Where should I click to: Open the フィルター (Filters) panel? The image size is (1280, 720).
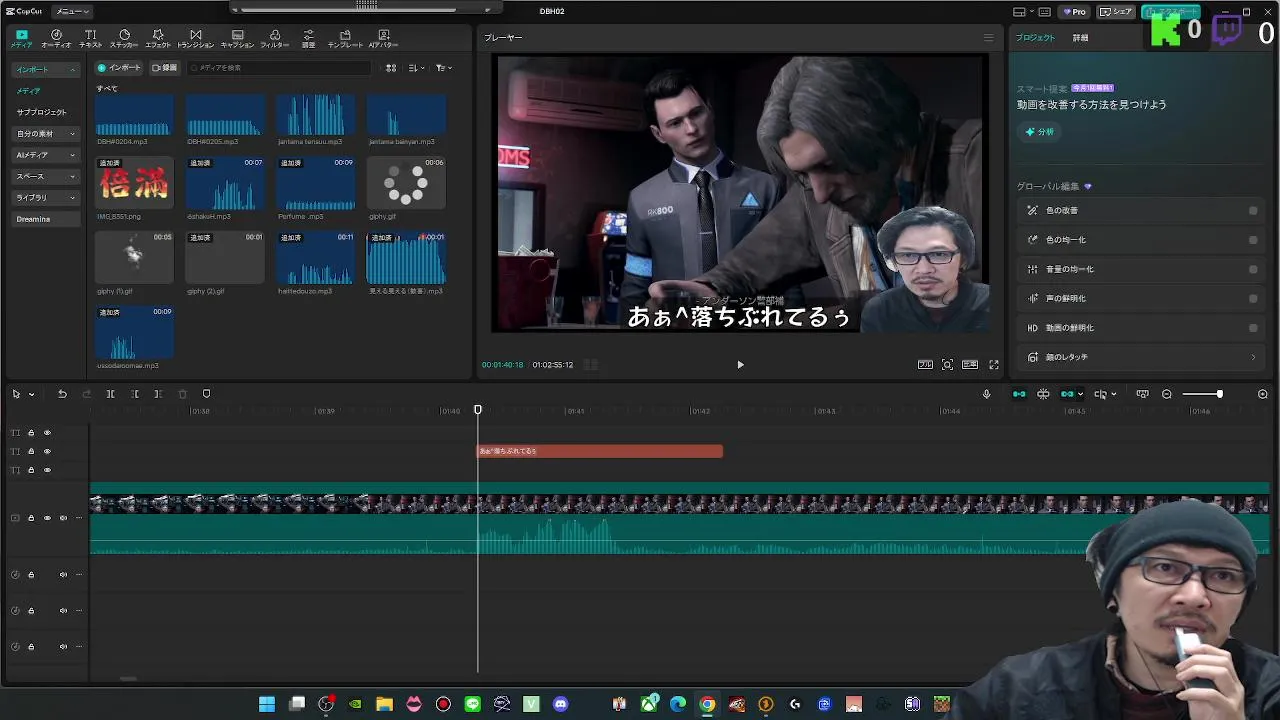coord(274,38)
